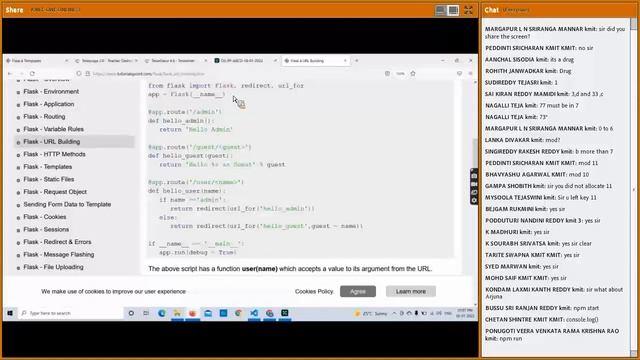The width and height of the screenshot is (640, 360).
Task: Open a new browser tab
Action: pyautogui.click(x=356, y=60)
